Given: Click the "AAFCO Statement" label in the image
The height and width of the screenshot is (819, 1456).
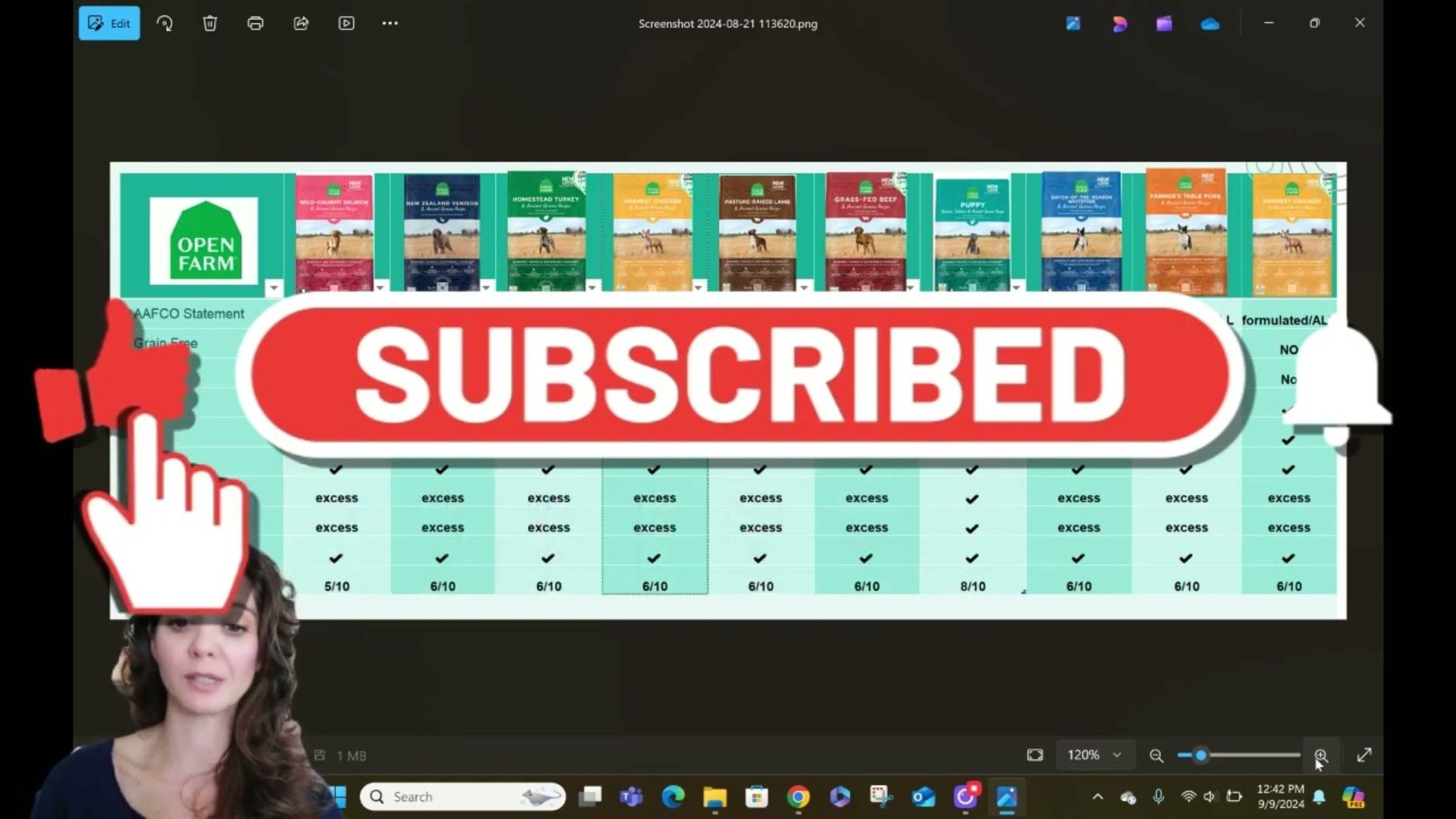Looking at the screenshot, I should click(x=189, y=314).
